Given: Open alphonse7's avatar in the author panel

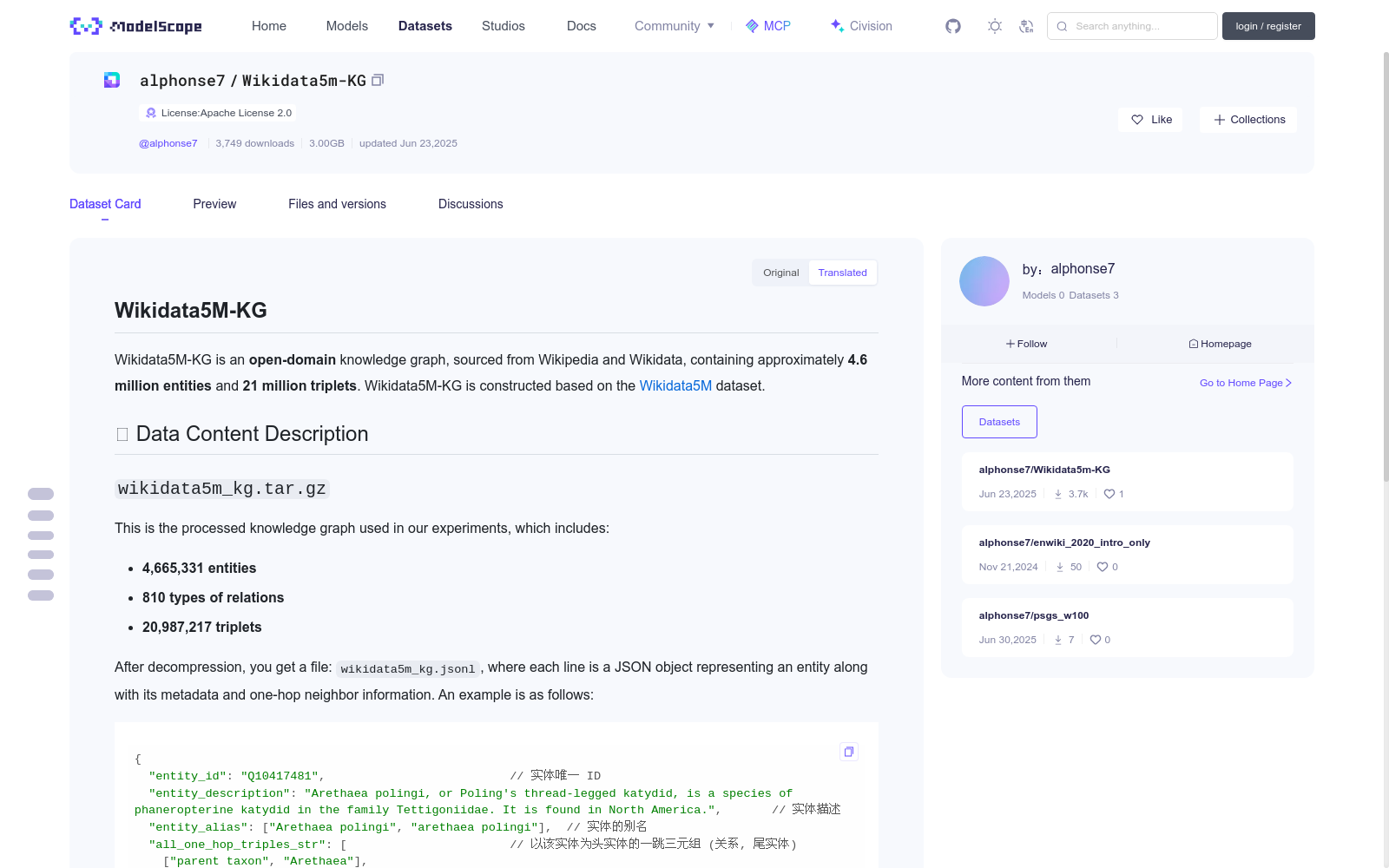Looking at the screenshot, I should (x=984, y=281).
